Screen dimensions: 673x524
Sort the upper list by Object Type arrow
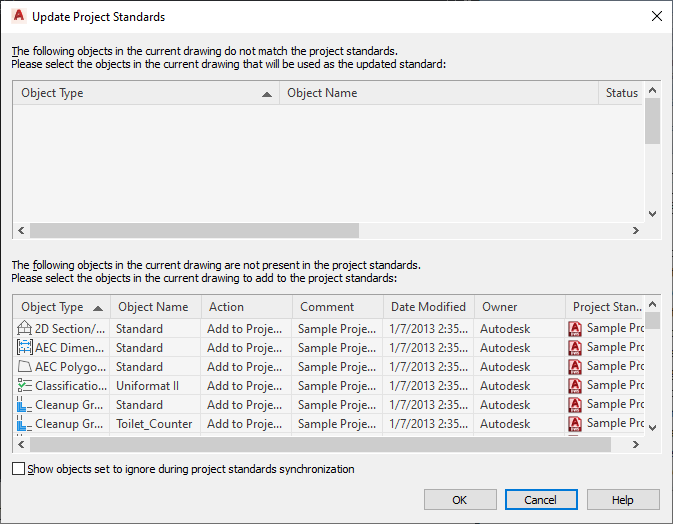(267, 94)
